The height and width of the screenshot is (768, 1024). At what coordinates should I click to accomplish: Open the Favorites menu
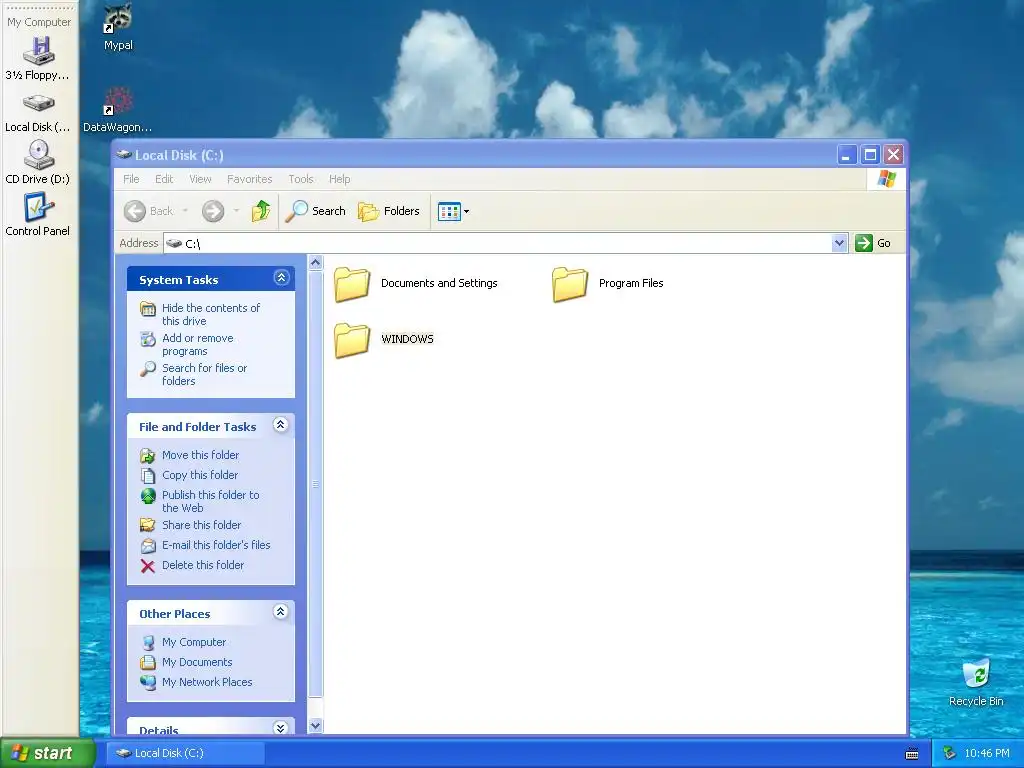pyautogui.click(x=249, y=179)
